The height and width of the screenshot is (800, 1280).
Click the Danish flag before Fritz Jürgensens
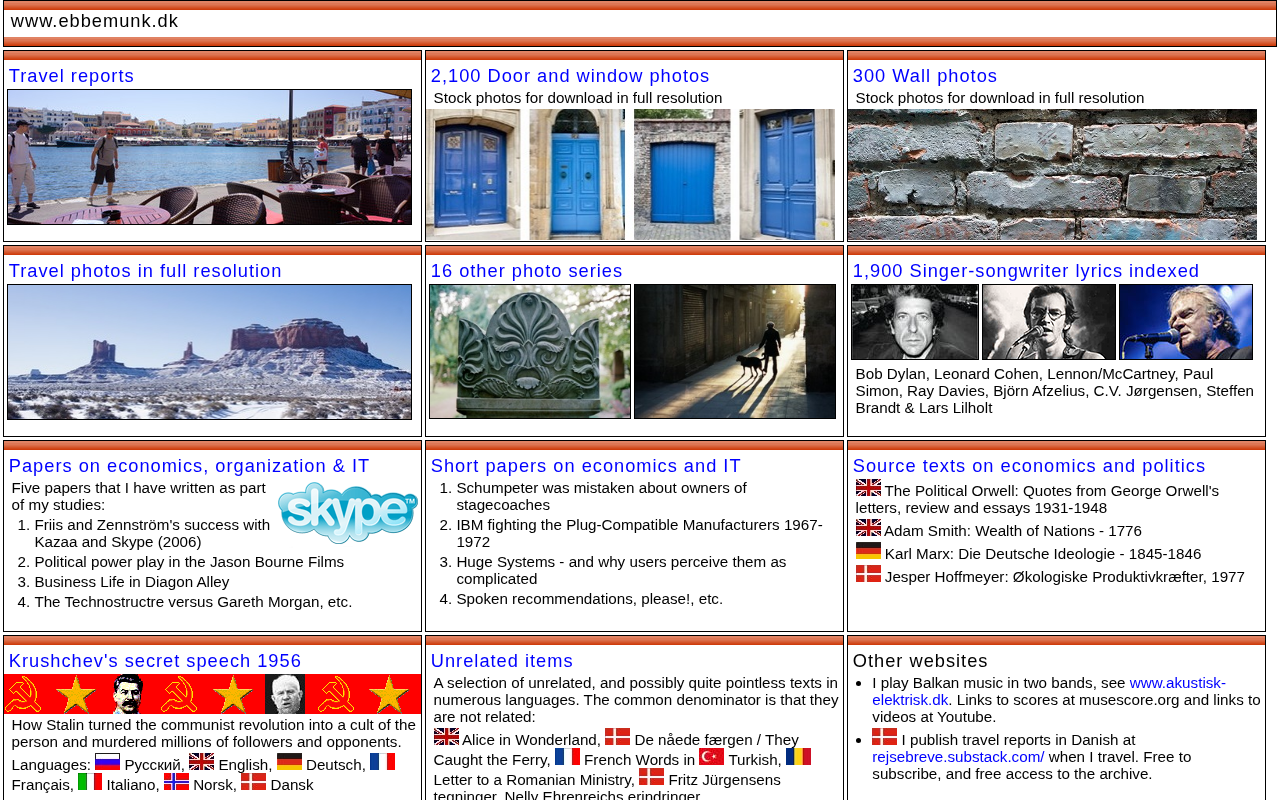(x=651, y=777)
